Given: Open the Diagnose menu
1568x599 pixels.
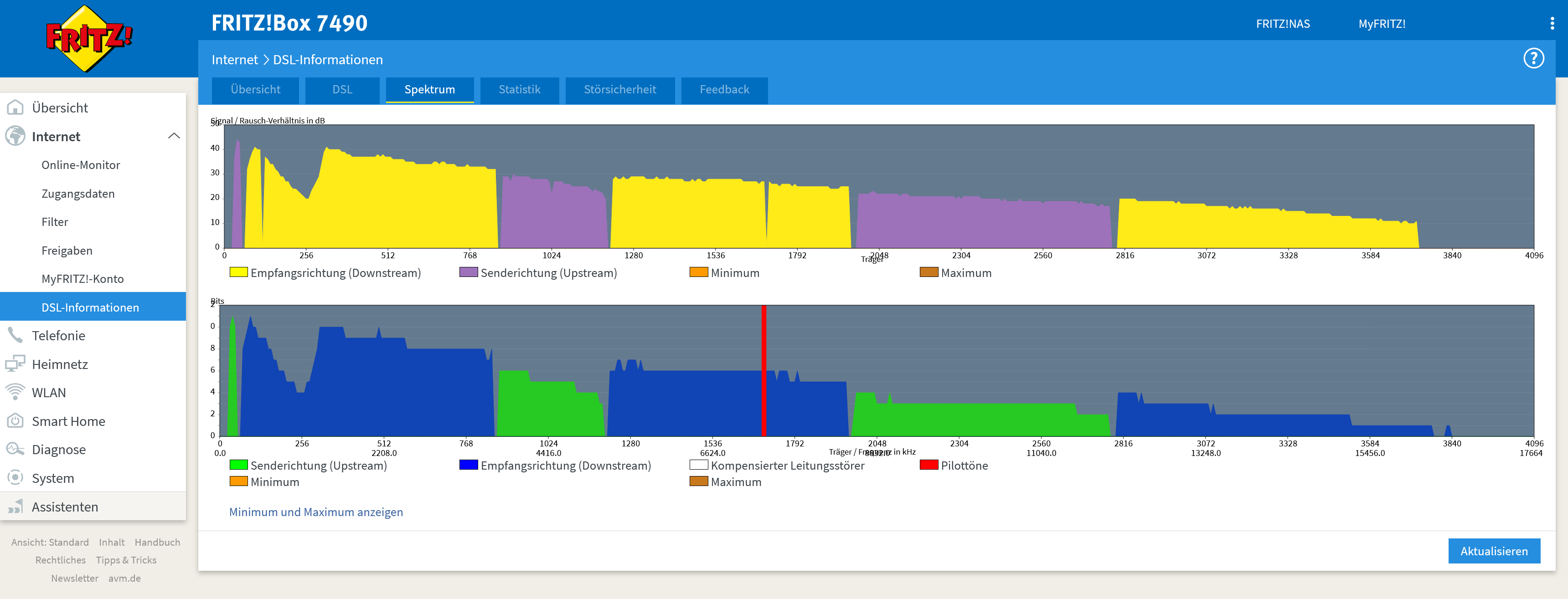Looking at the screenshot, I should tap(93, 450).
